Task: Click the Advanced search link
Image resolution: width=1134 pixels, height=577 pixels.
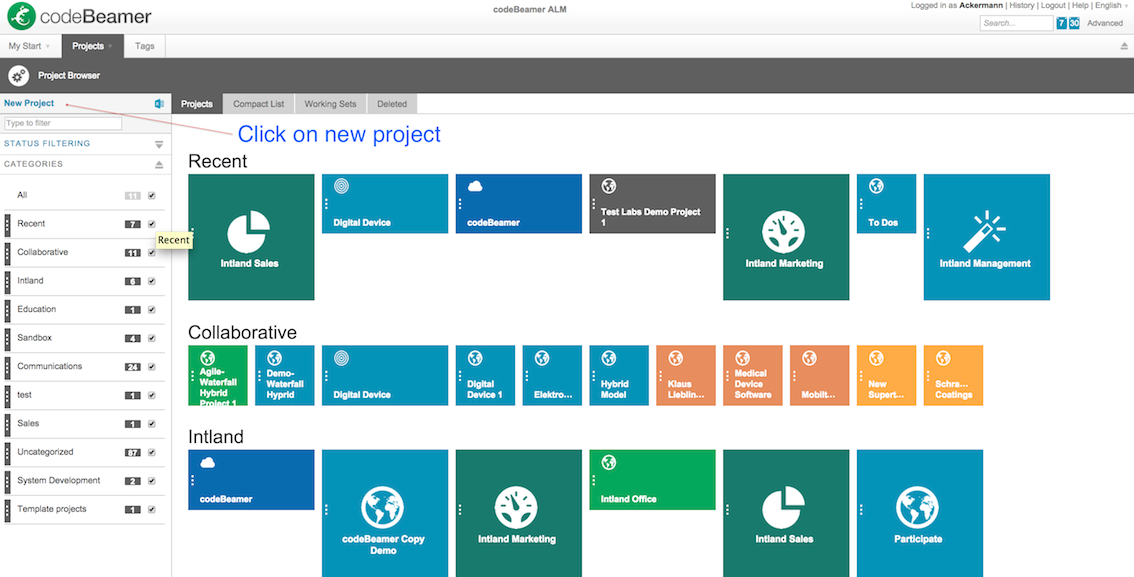Action: 1105,23
